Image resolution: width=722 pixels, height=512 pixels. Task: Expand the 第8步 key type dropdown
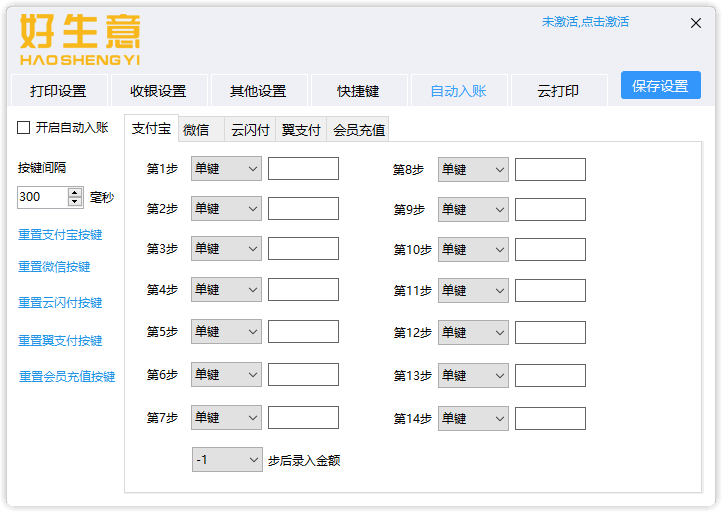click(x=473, y=169)
